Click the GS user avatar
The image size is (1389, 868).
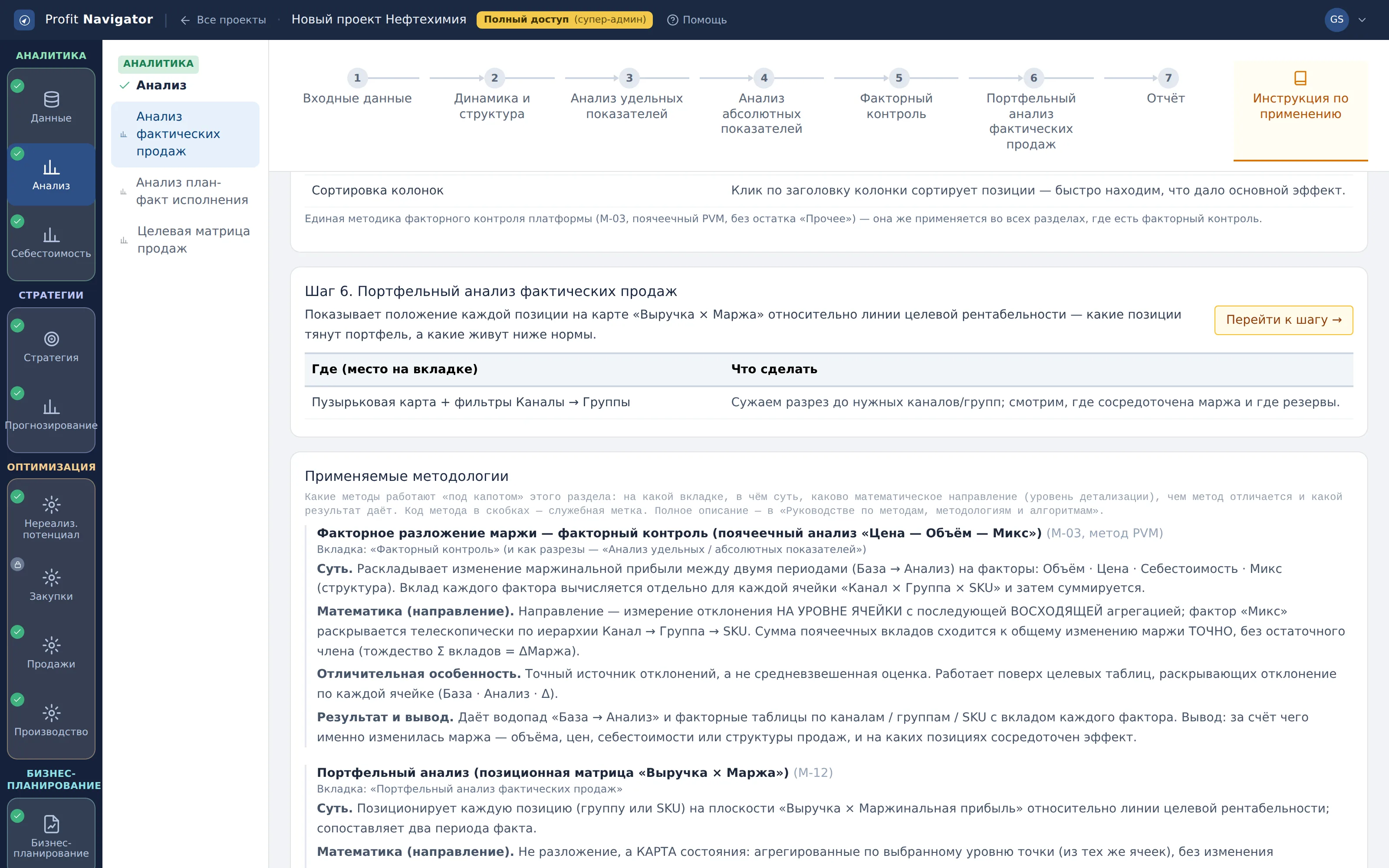pyautogui.click(x=1336, y=20)
